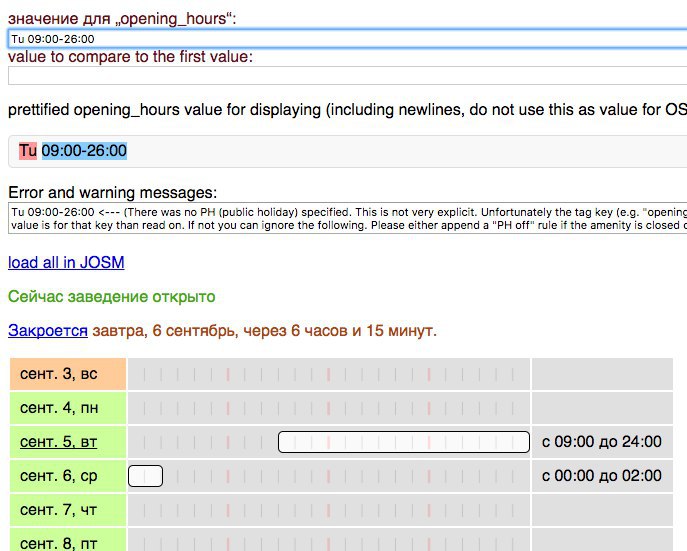Click the September 7 empty timeline row
Viewport: 687px width, 551px height.
(x=328, y=510)
